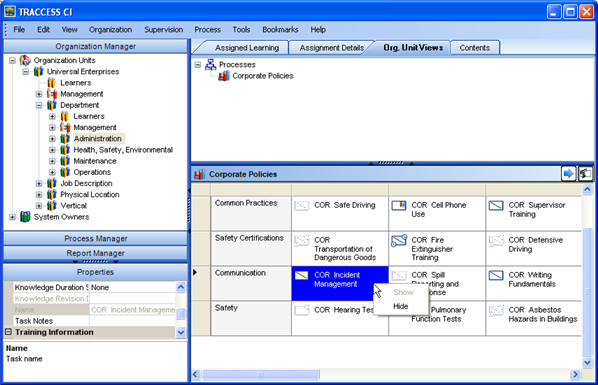598x385 pixels.
Task: Click the Properties scroll-down arrow
Action: pyautogui.click(x=181, y=333)
